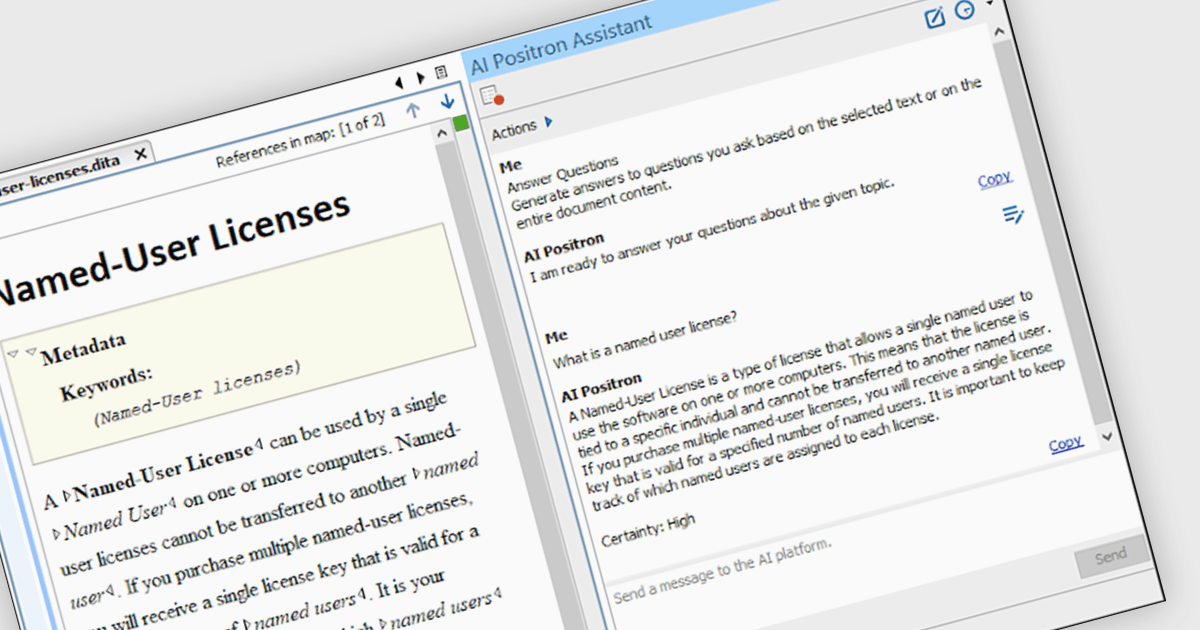
Task: Click the 'Keywords:' label
Action: pyautogui.click(x=106, y=381)
